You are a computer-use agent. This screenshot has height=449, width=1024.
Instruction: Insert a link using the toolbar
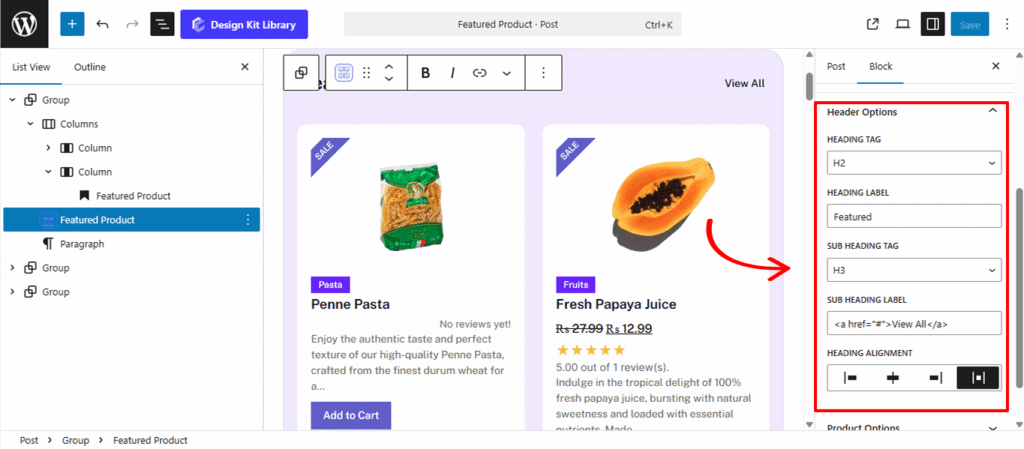(479, 73)
